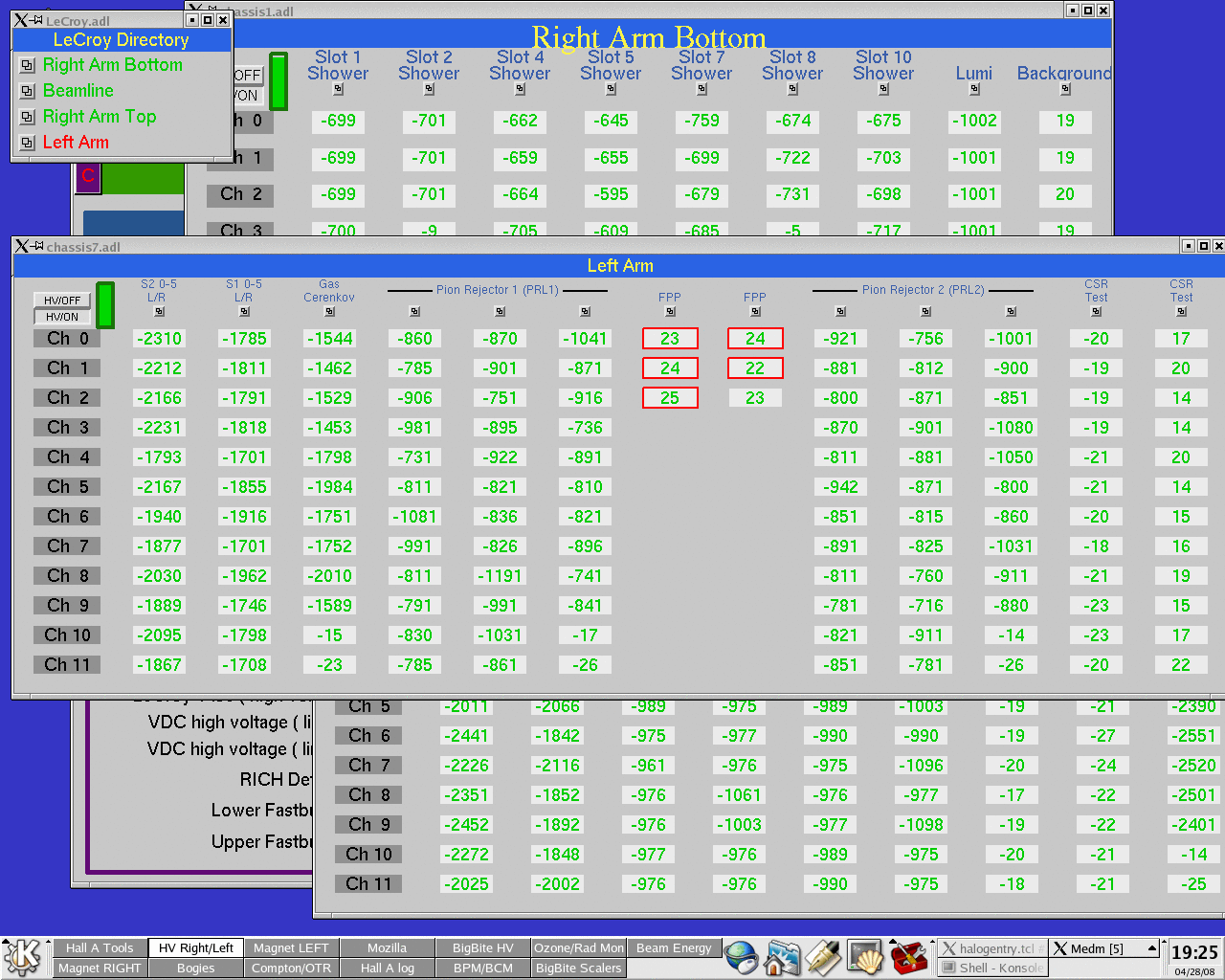Open related display icon under Lumi
This screenshot has height=980, width=1225.
(974, 89)
